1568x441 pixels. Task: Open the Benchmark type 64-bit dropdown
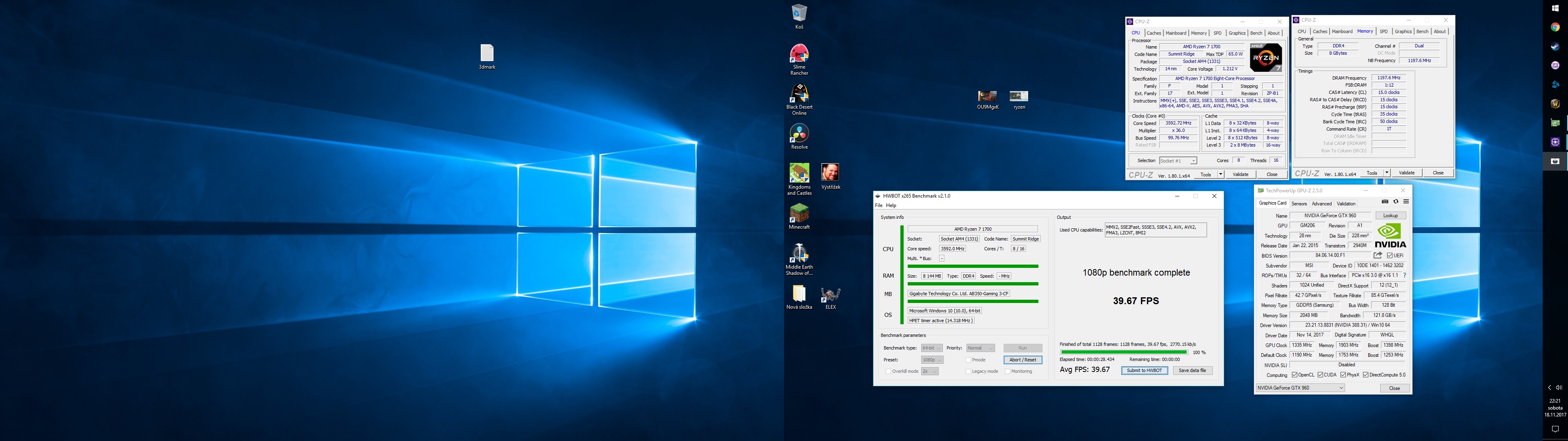931,348
